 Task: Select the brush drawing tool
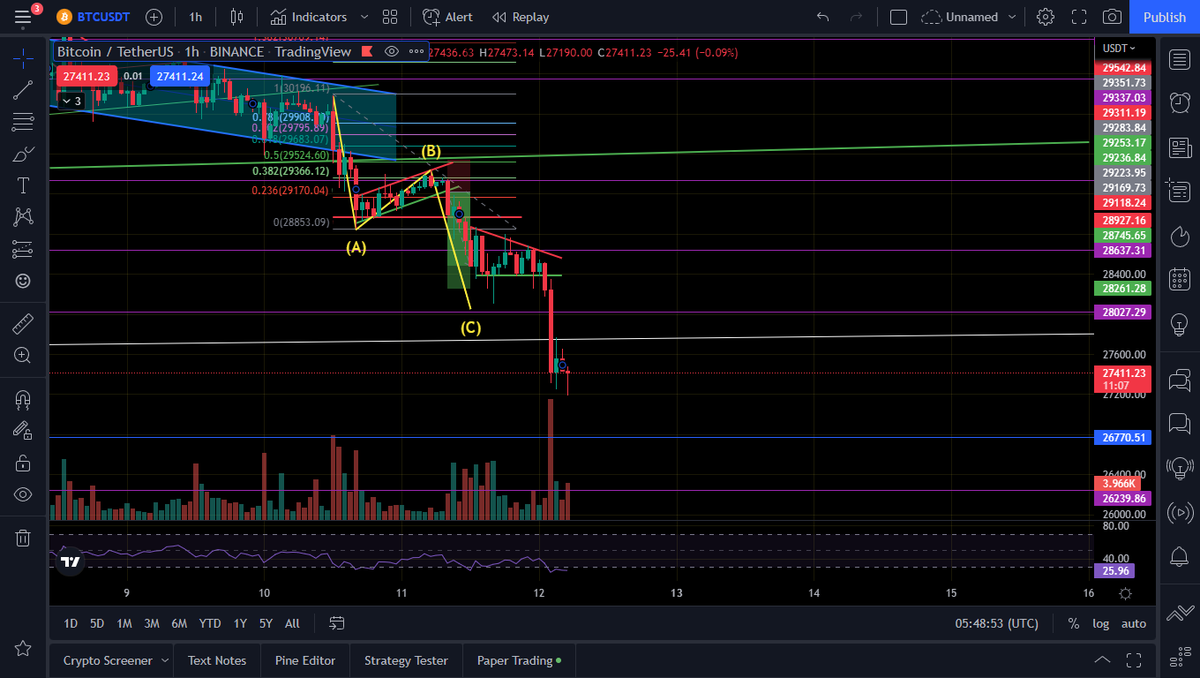tap(22, 154)
